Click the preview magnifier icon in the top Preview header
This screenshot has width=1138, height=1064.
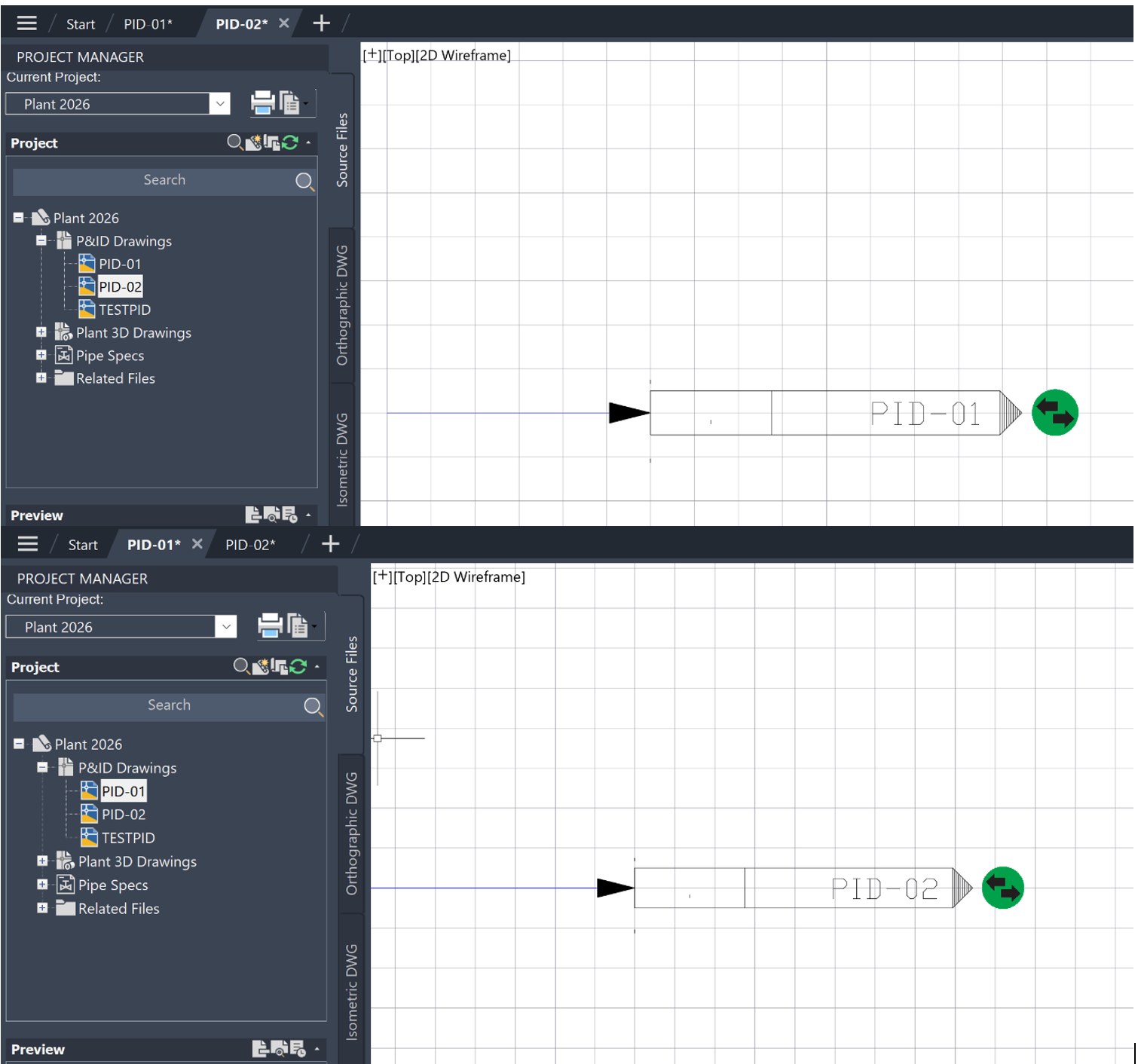pos(272,515)
